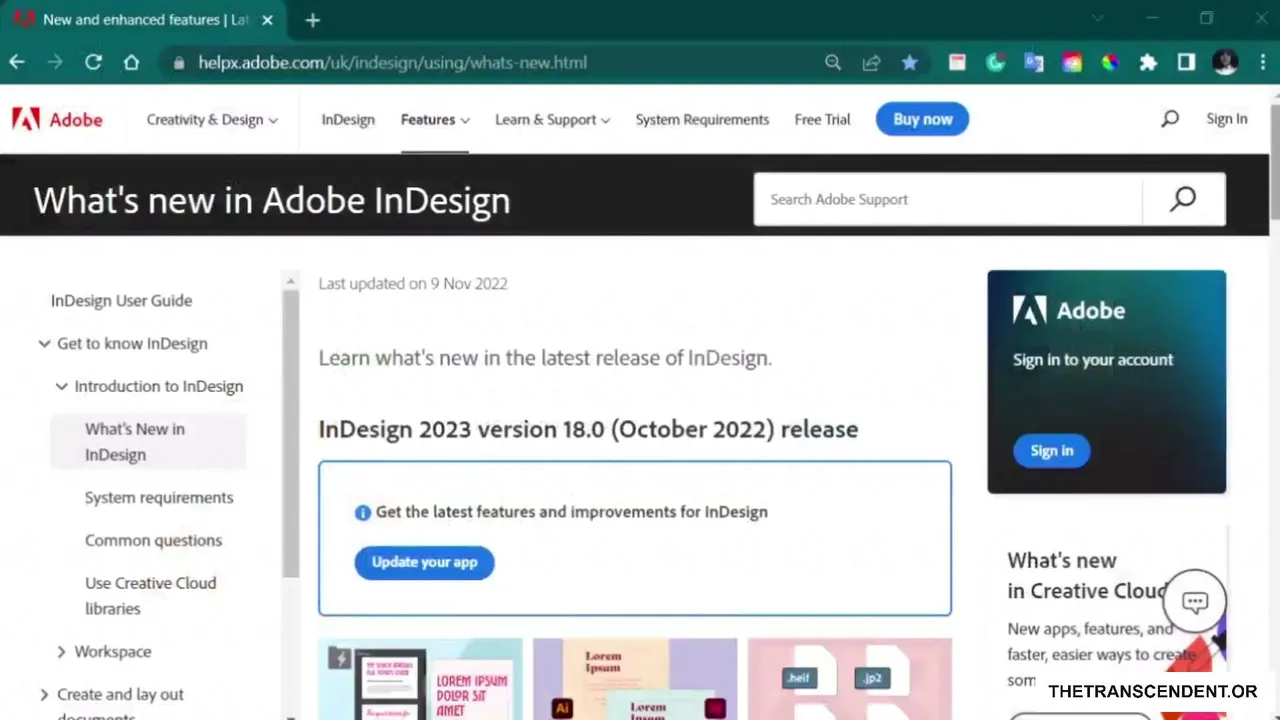1280x720 pixels.
Task: Go to the Adobe home logo
Action: (x=57, y=119)
